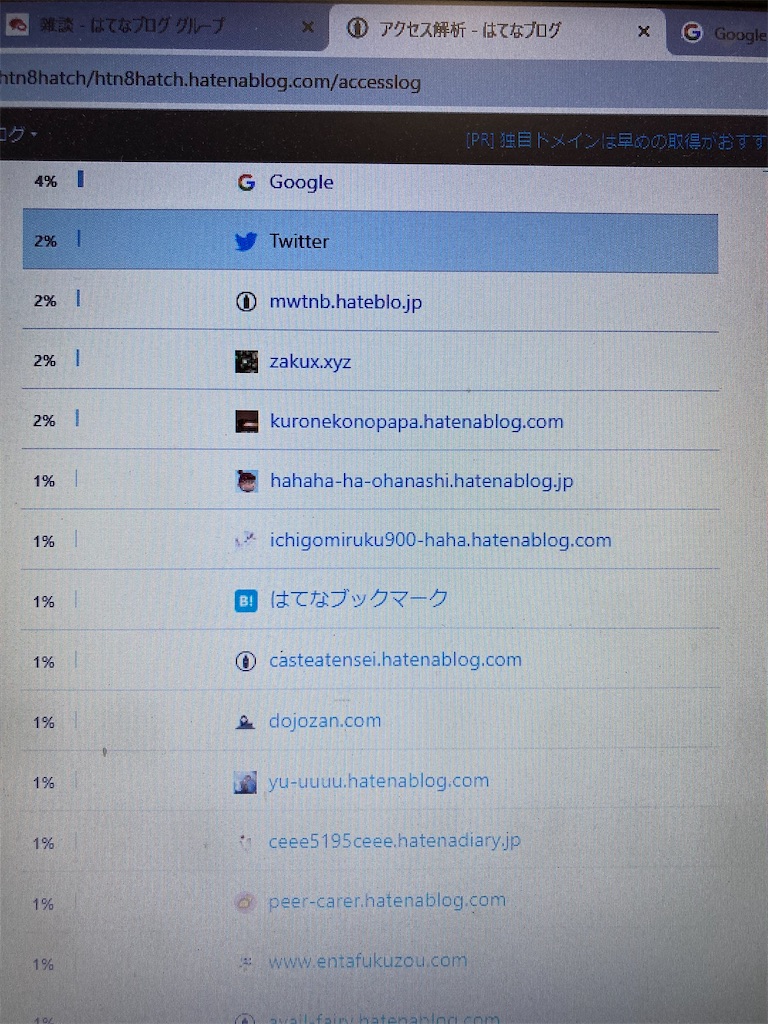Screen dimensions: 768x1024
Task: Click the favicon beside zakux.xyz
Action: click(246, 361)
